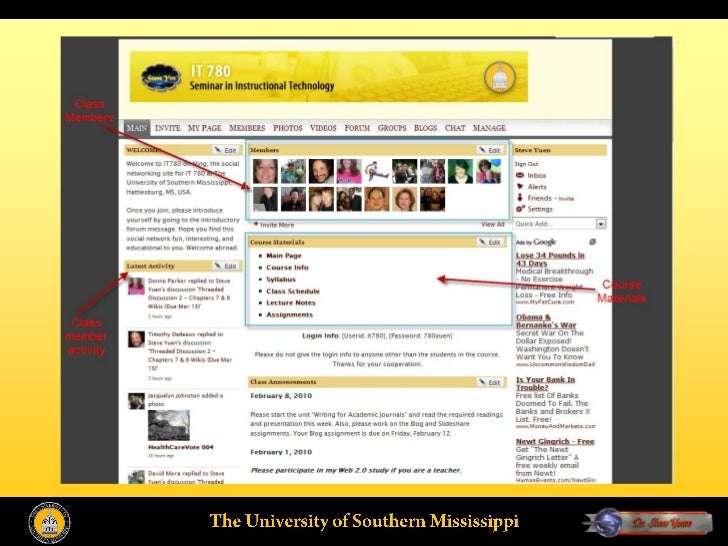This screenshot has height=546, width=728.
Task: Open the INVITE tab
Action: point(167,128)
